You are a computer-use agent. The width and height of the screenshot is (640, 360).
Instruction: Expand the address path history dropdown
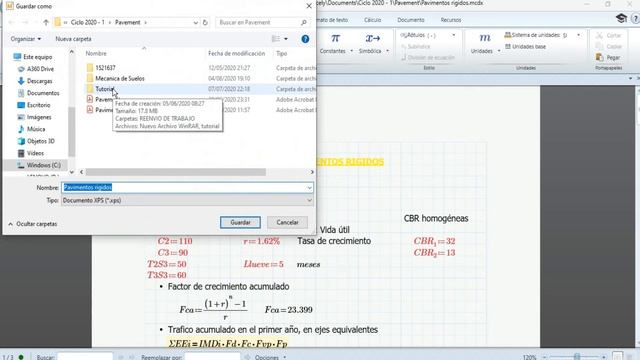point(196,22)
